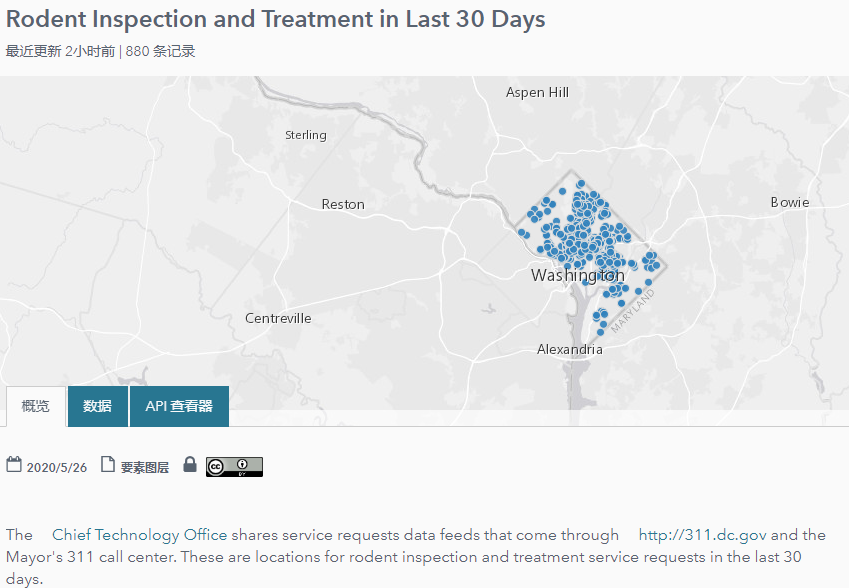Click the document icon next to 要素图层
The height and width of the screenshot is (588, 849).
point(108,465)
